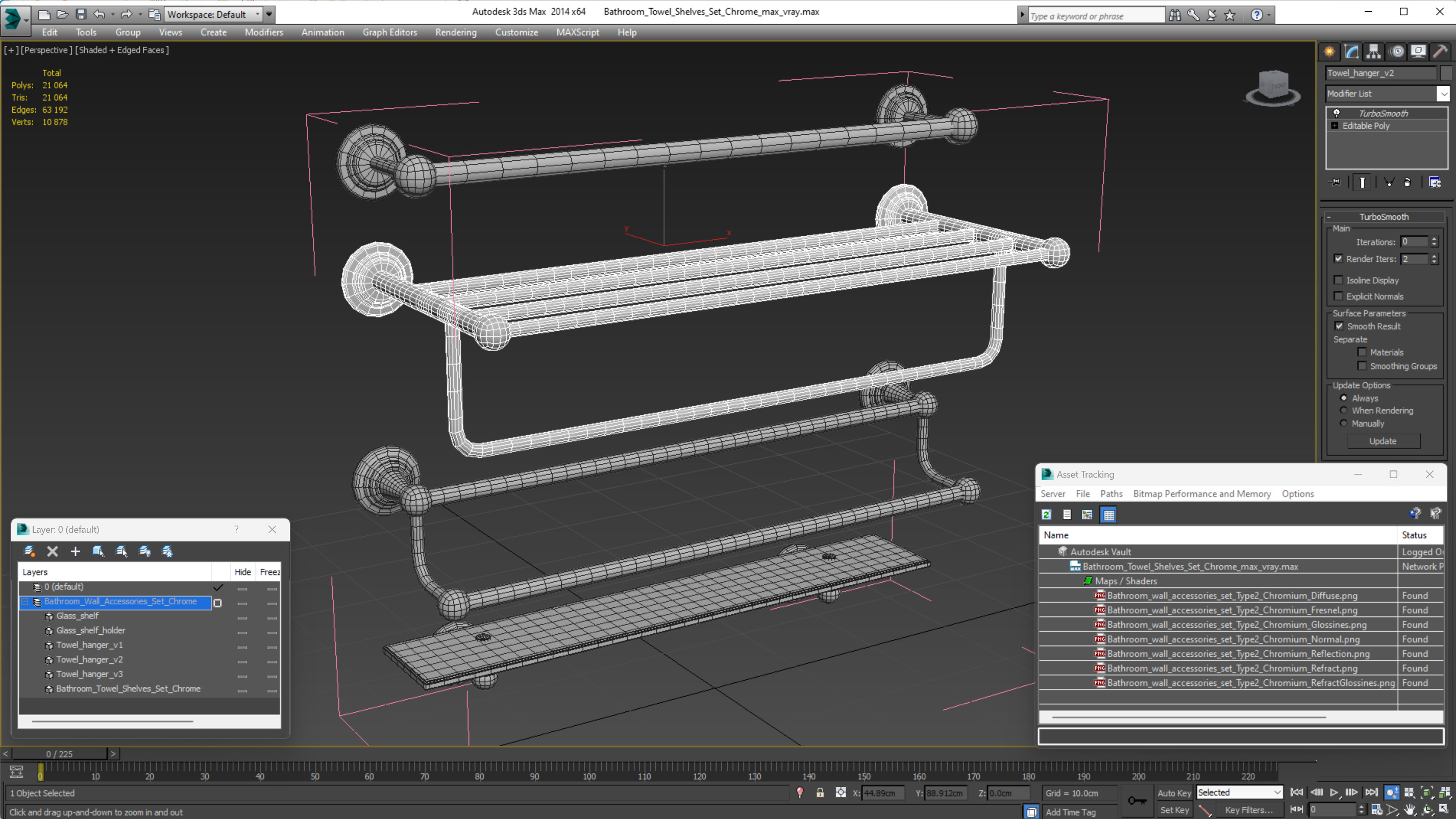Click the Create New Layer plus icon

(x=75, y=551)
